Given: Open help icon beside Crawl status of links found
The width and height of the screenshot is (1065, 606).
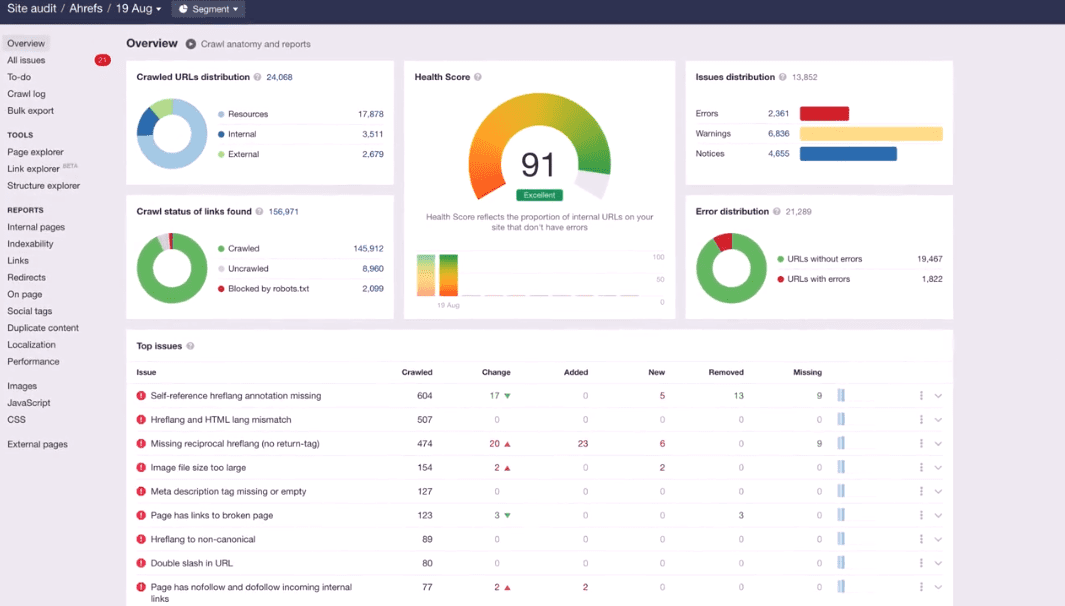Looking at the screenshot, I should pos(259,212).
